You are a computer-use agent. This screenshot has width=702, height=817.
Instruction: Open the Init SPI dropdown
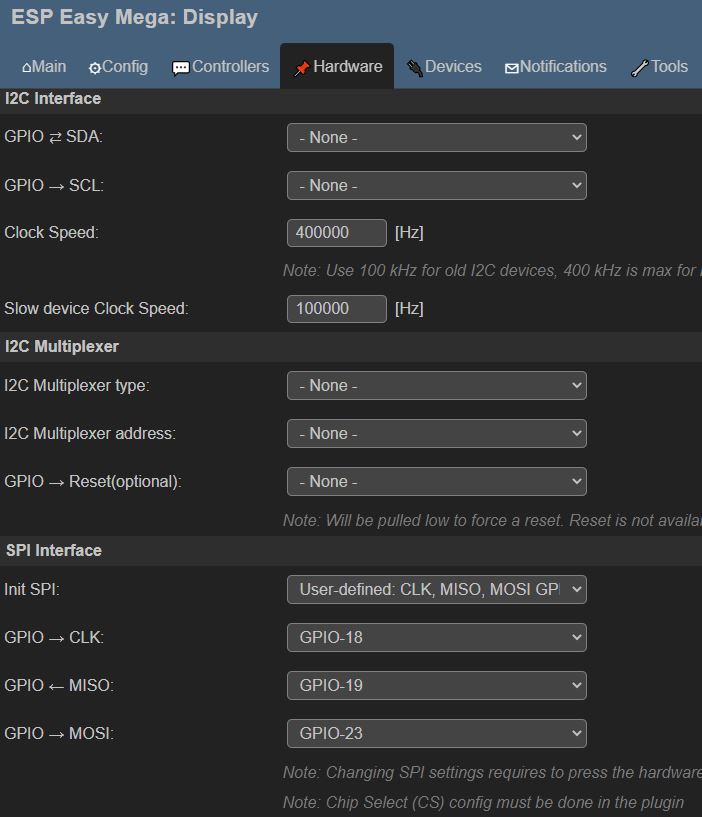tap(437, 589)
